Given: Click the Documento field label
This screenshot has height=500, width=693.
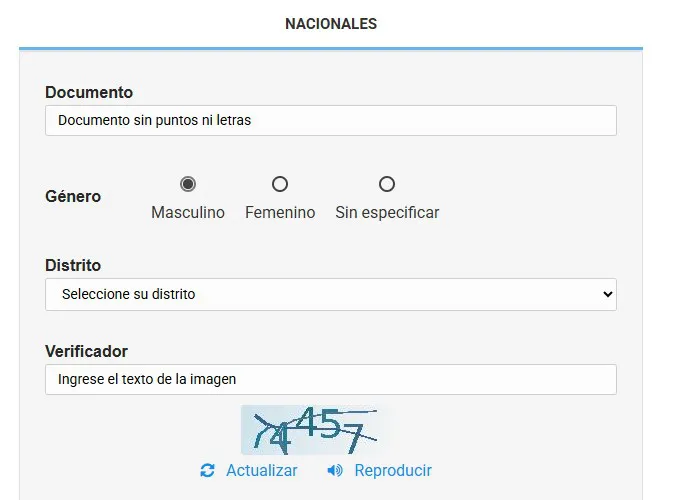Looking at the screenshot, I should 89,92.
